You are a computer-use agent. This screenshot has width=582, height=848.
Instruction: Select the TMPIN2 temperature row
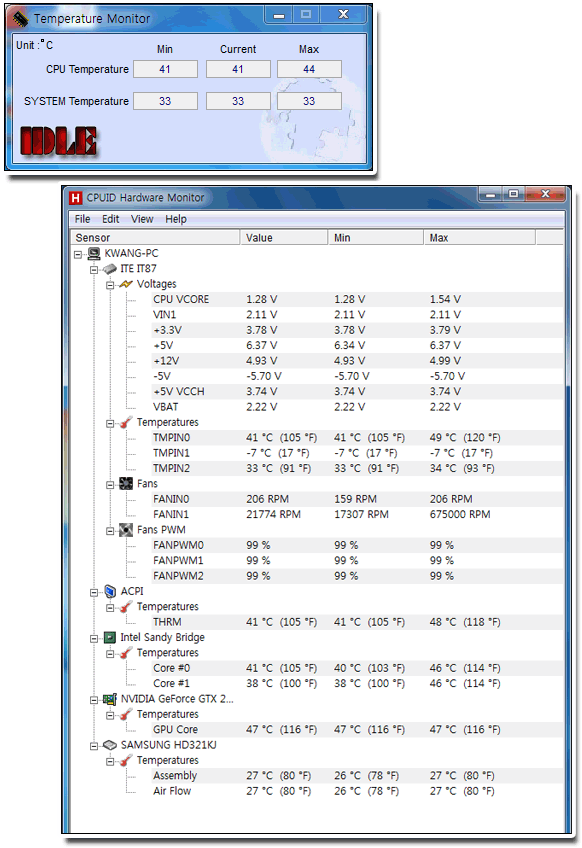pos(357,468)
